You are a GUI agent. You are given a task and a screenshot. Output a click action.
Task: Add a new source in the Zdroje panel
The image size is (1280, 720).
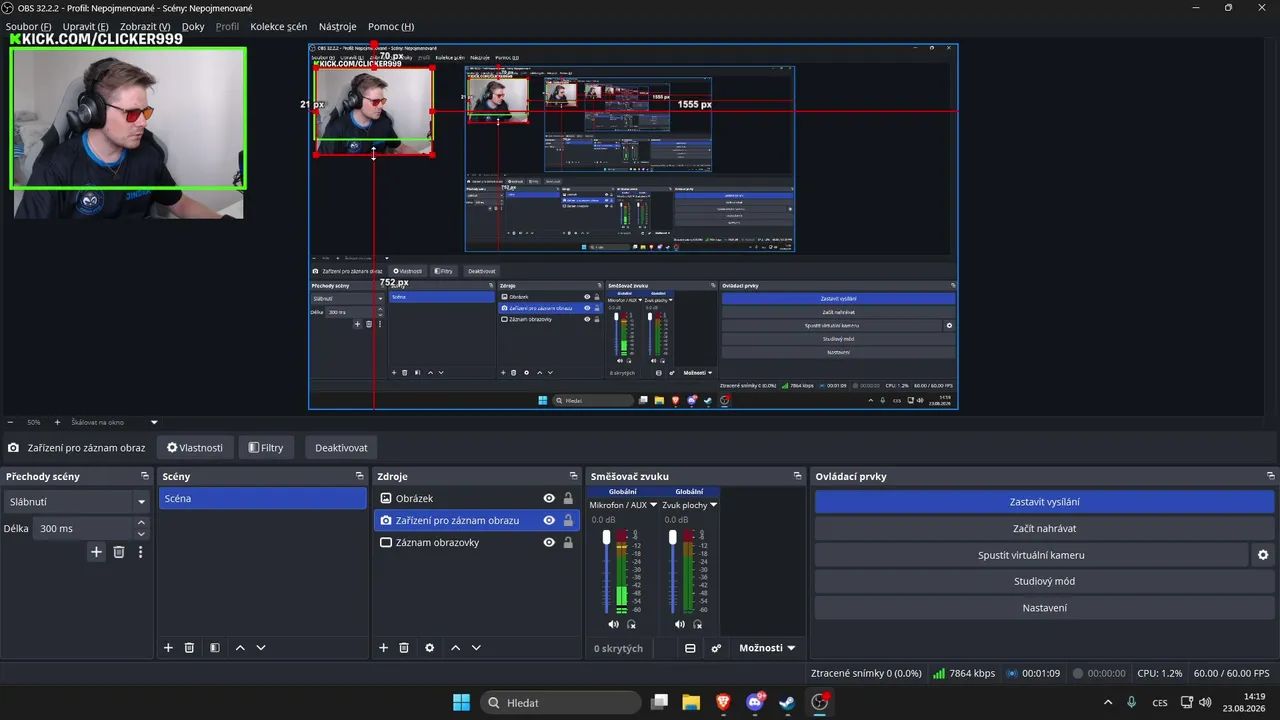pos(383,648)
